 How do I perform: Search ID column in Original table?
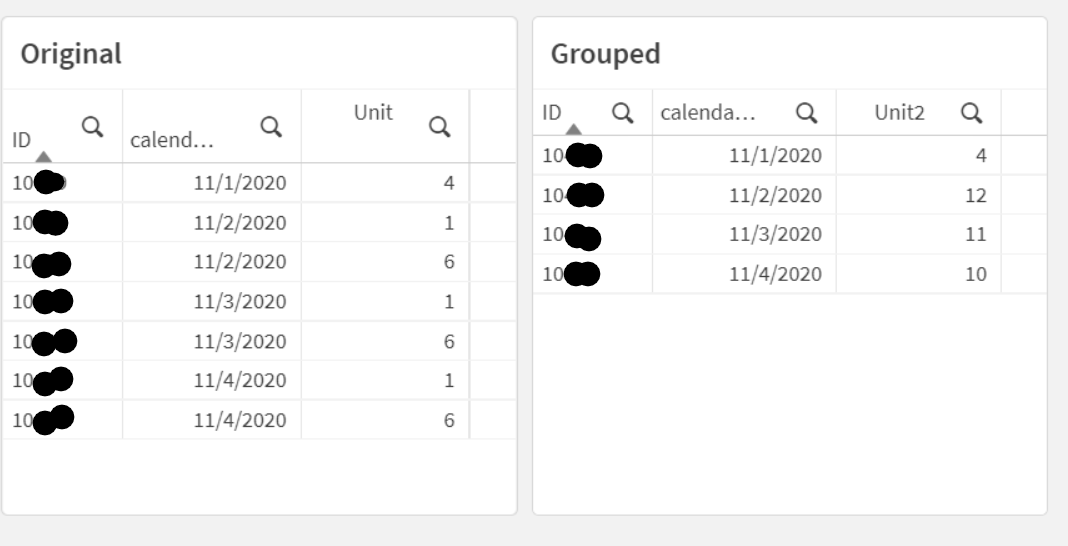[x=91, y=126]
